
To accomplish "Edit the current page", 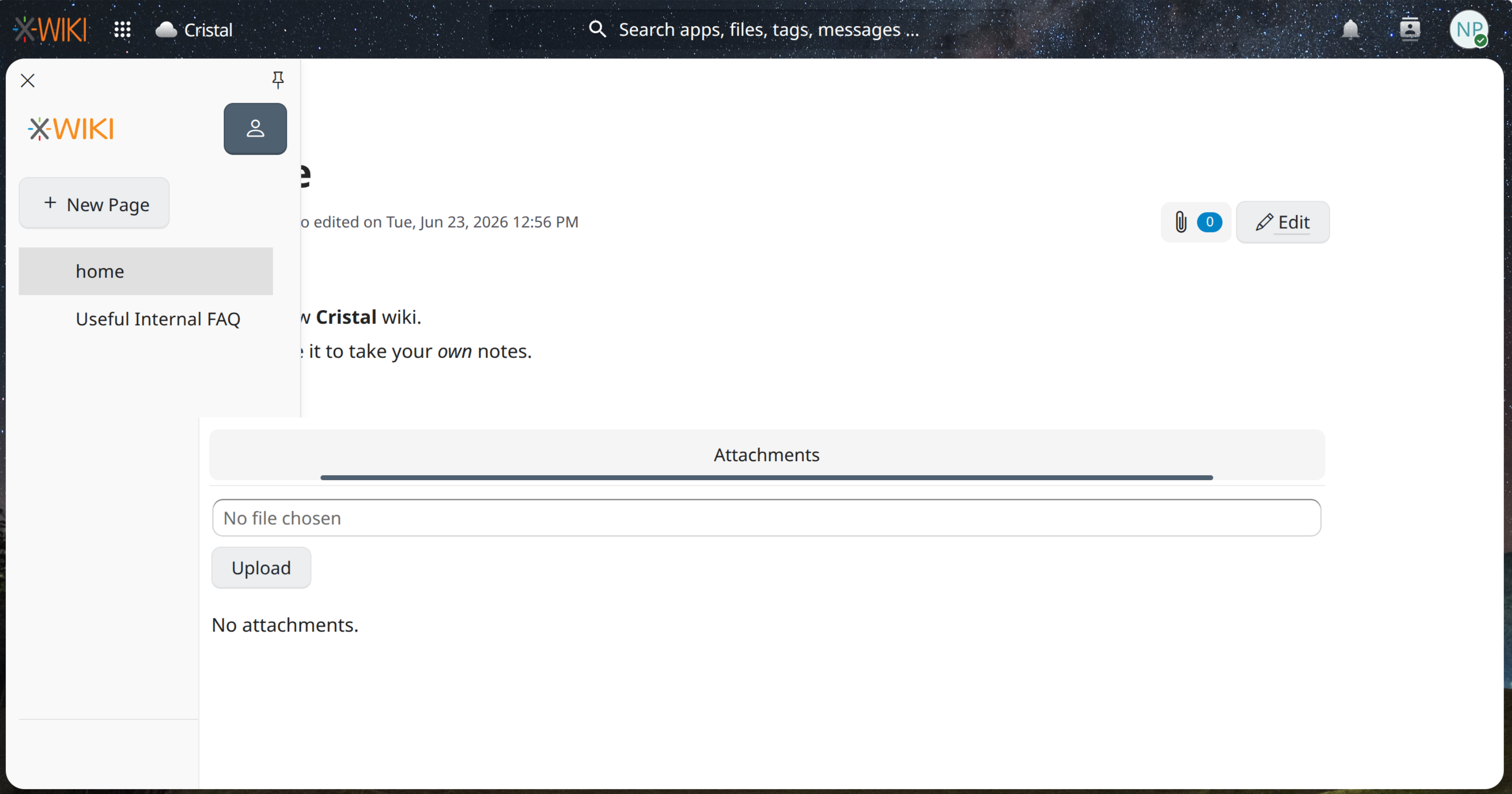I will (x=1283, y=222).
